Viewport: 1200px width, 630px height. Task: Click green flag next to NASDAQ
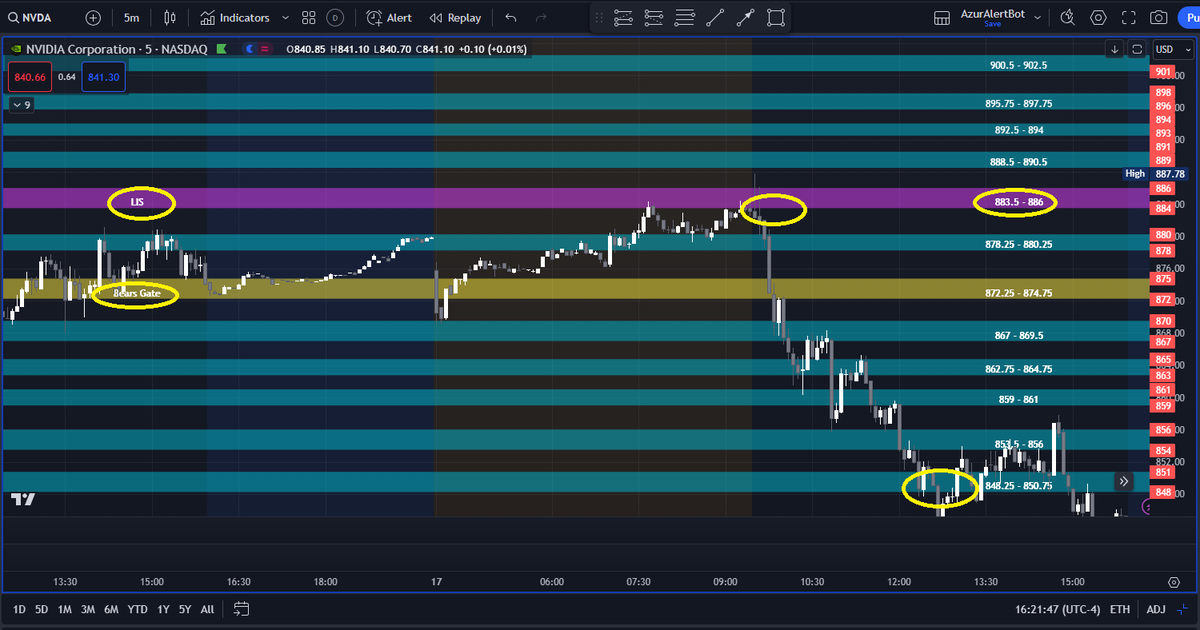pos(220,49)
